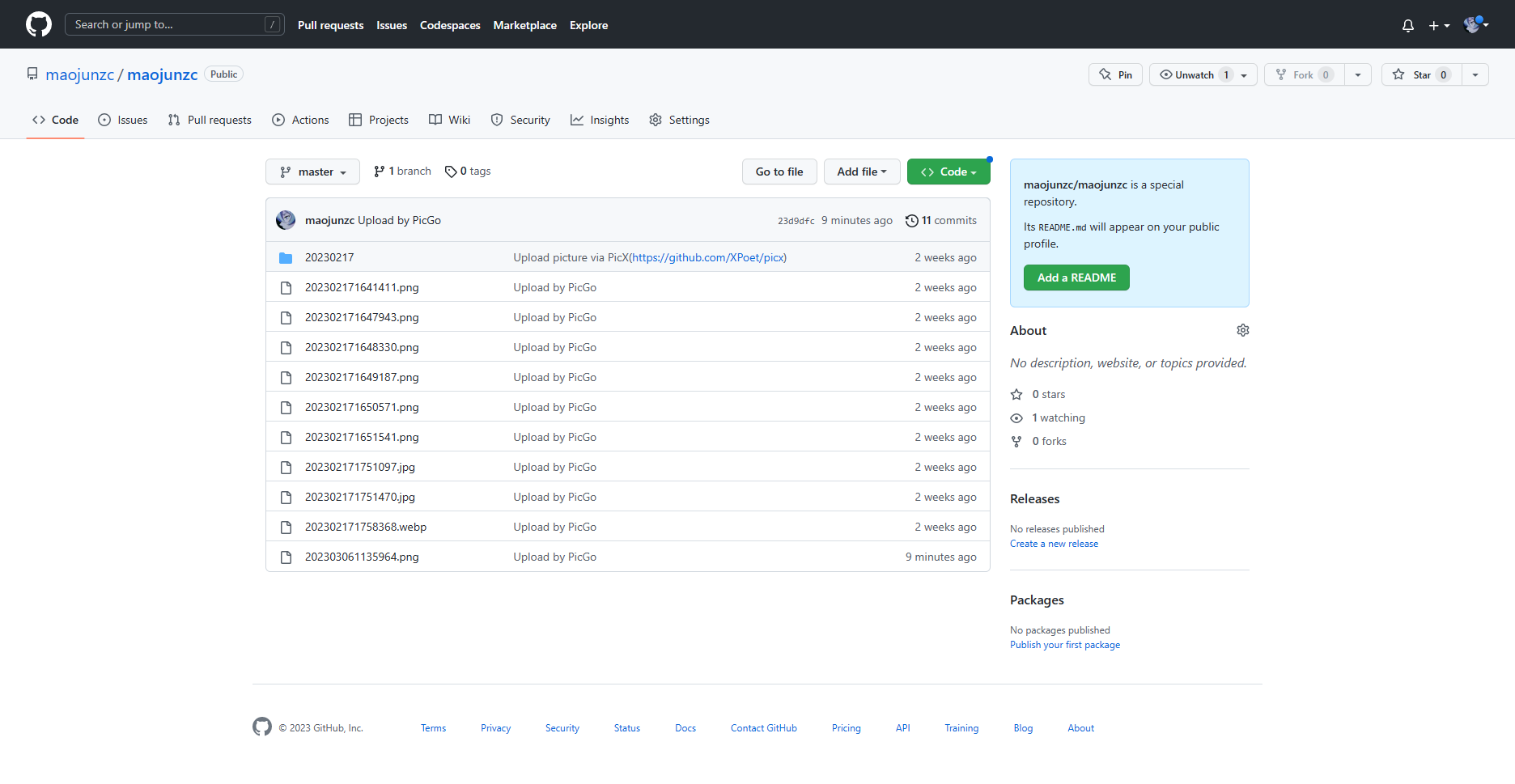This screenshot has width=1515, height=784.
Task: Open Pull requests in top navigation
Action: 330,25
